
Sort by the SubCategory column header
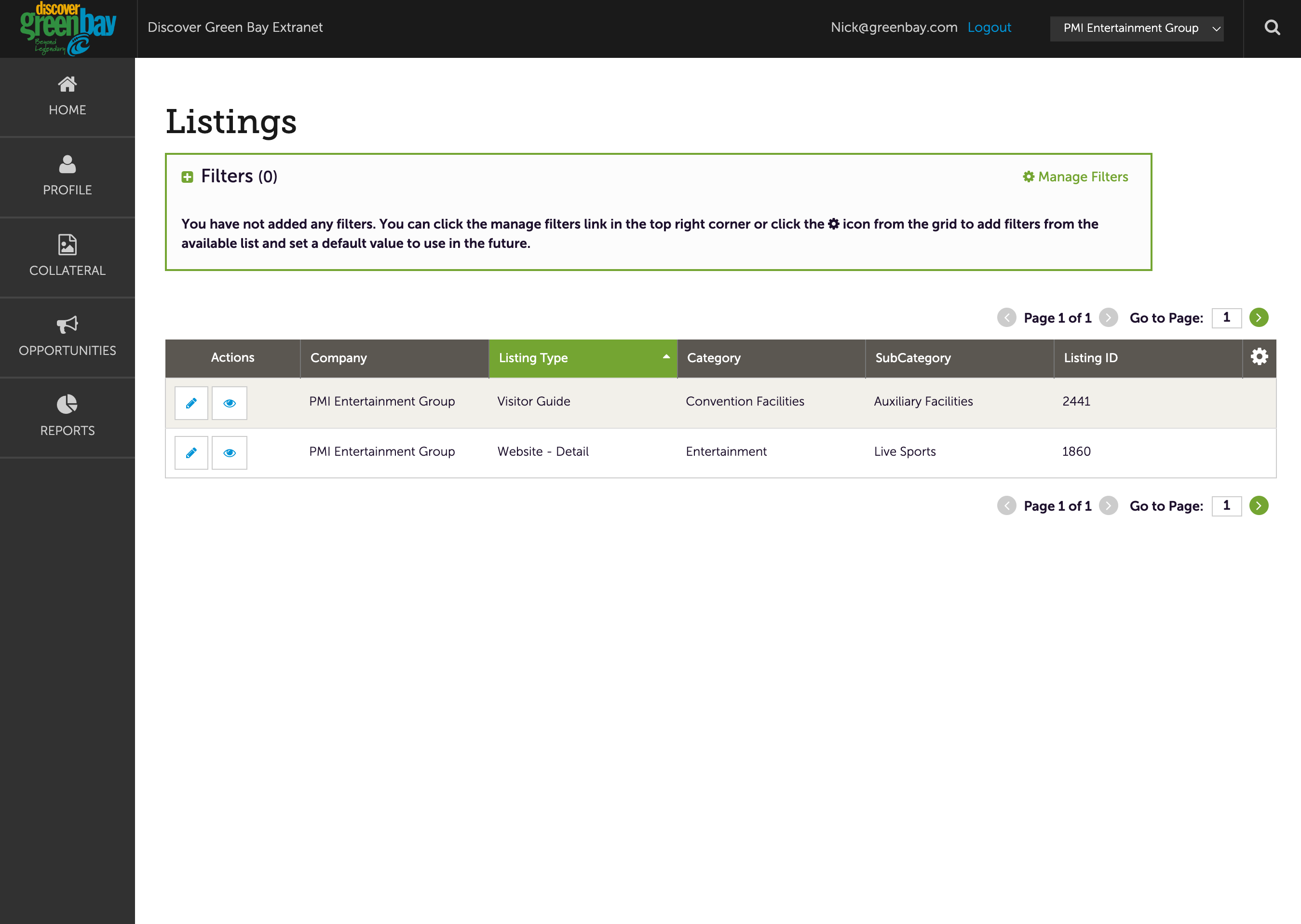click(x=959, y=358)
